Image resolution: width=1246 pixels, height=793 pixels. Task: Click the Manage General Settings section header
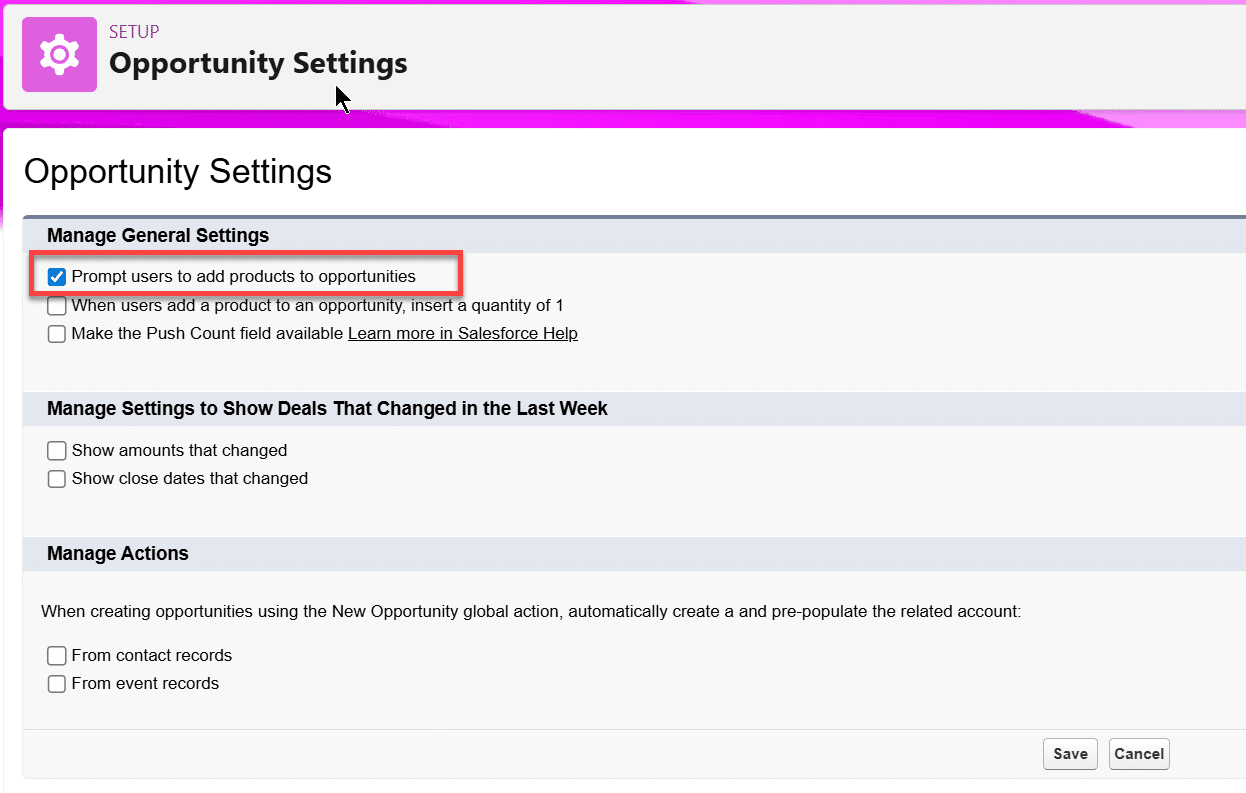click(x=158, y=236)
